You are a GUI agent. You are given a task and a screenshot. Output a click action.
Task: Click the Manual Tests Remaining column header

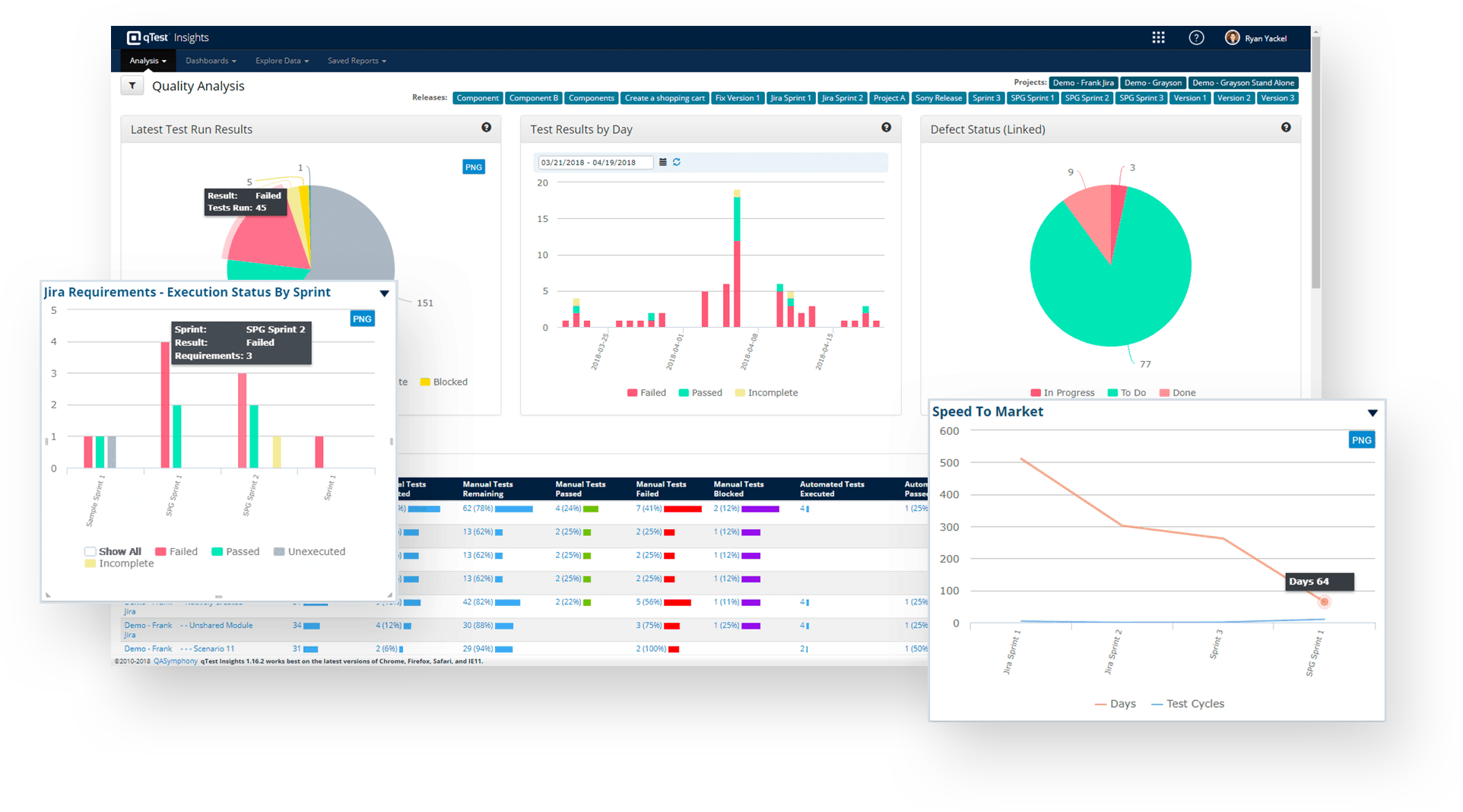coord(487,489)
